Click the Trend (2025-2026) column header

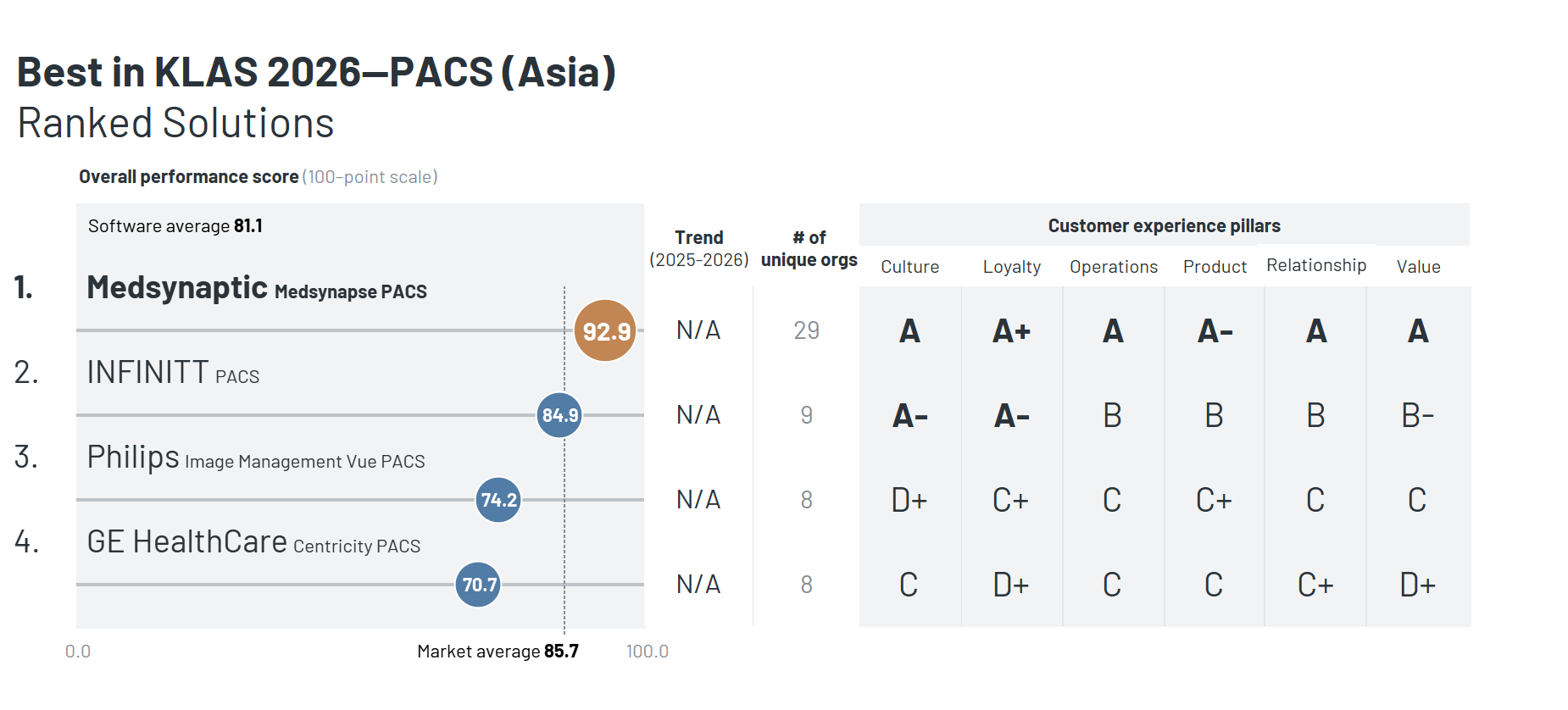[698, 248]
